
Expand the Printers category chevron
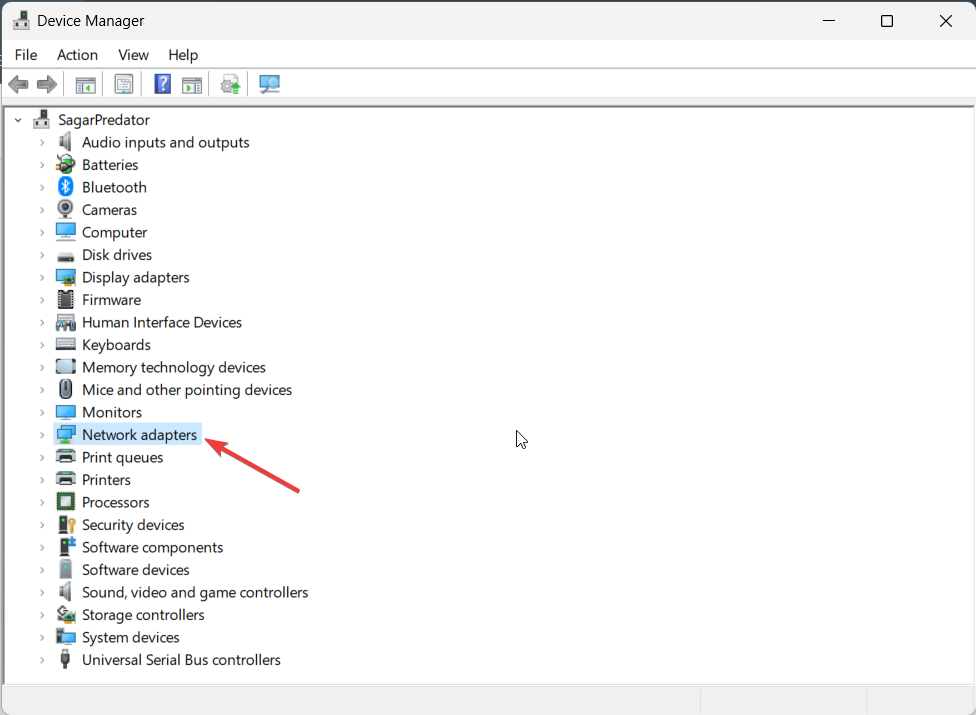tap(42, 480)
